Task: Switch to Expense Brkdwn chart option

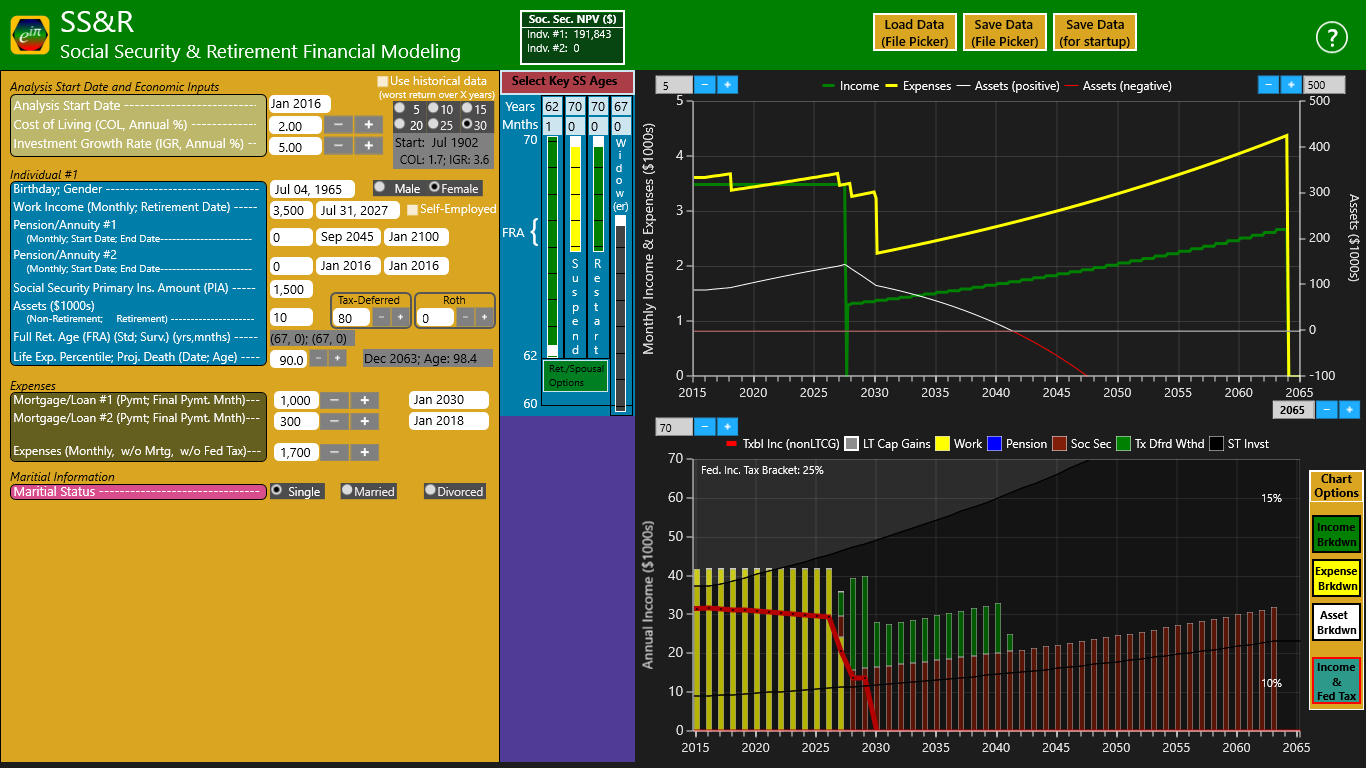Action: [x=1336, y=578]
